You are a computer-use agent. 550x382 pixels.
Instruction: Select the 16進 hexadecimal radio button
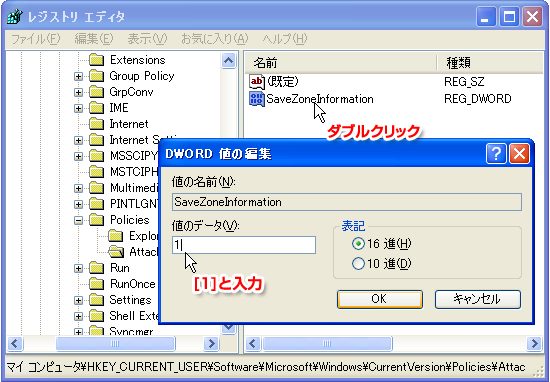(358, 243)
